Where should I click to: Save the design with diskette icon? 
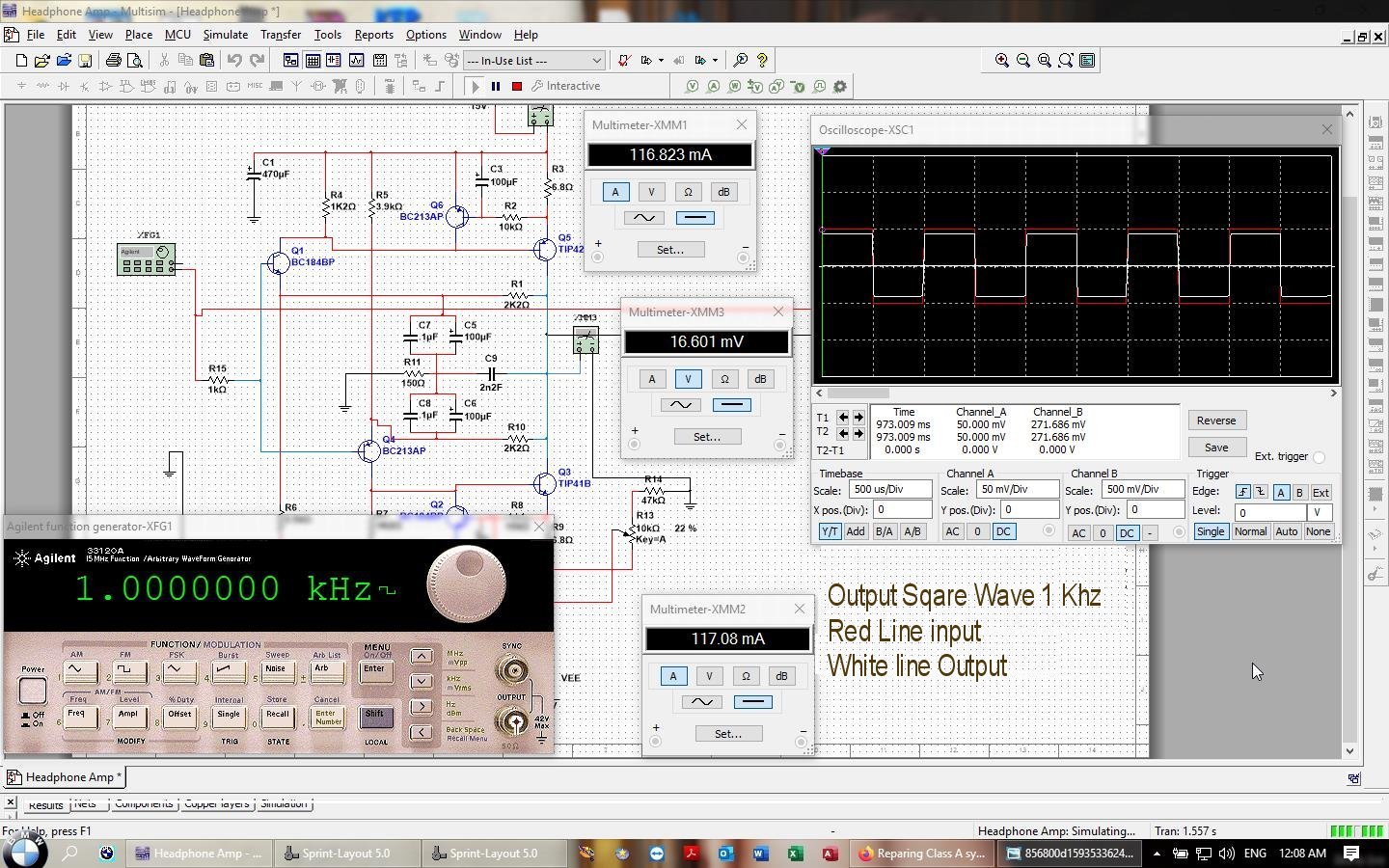[x=85, y=61]
